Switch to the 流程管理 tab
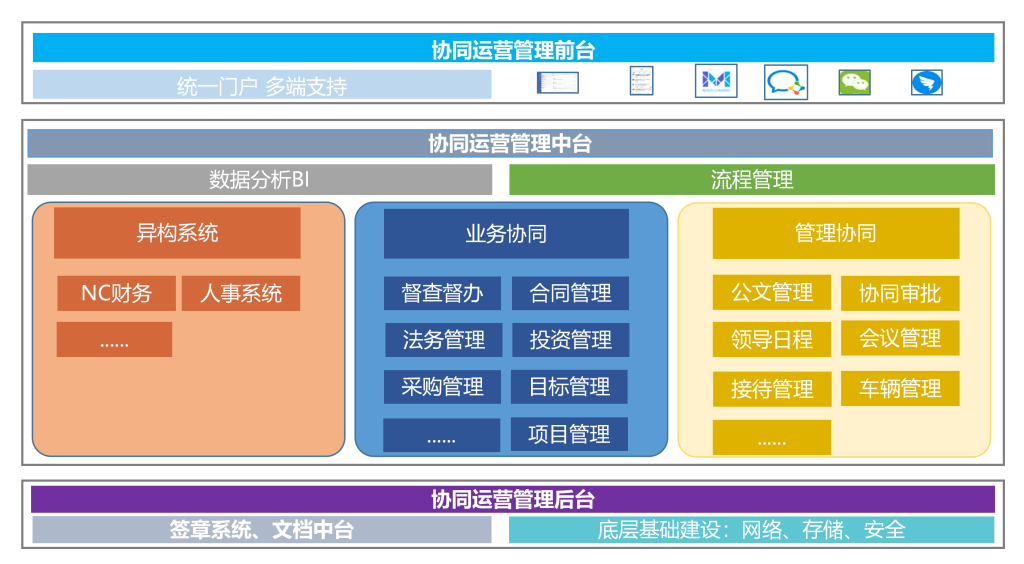Image resolution: width=1024 pixels, height=564 pixels. pos(752,180)
